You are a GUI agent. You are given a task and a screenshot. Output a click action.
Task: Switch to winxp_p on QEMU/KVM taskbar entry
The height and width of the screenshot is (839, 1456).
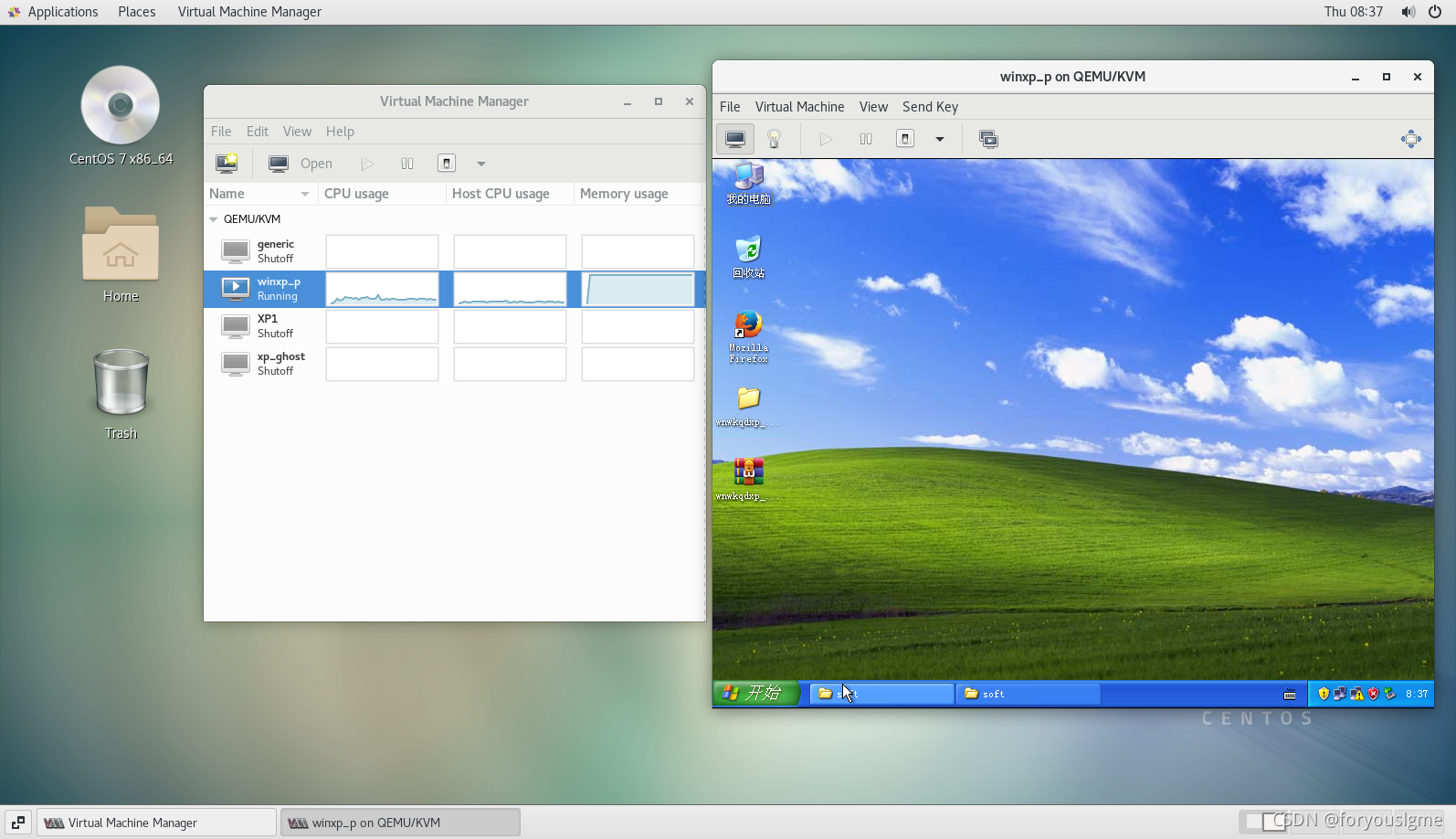click(x=400, y=823)
